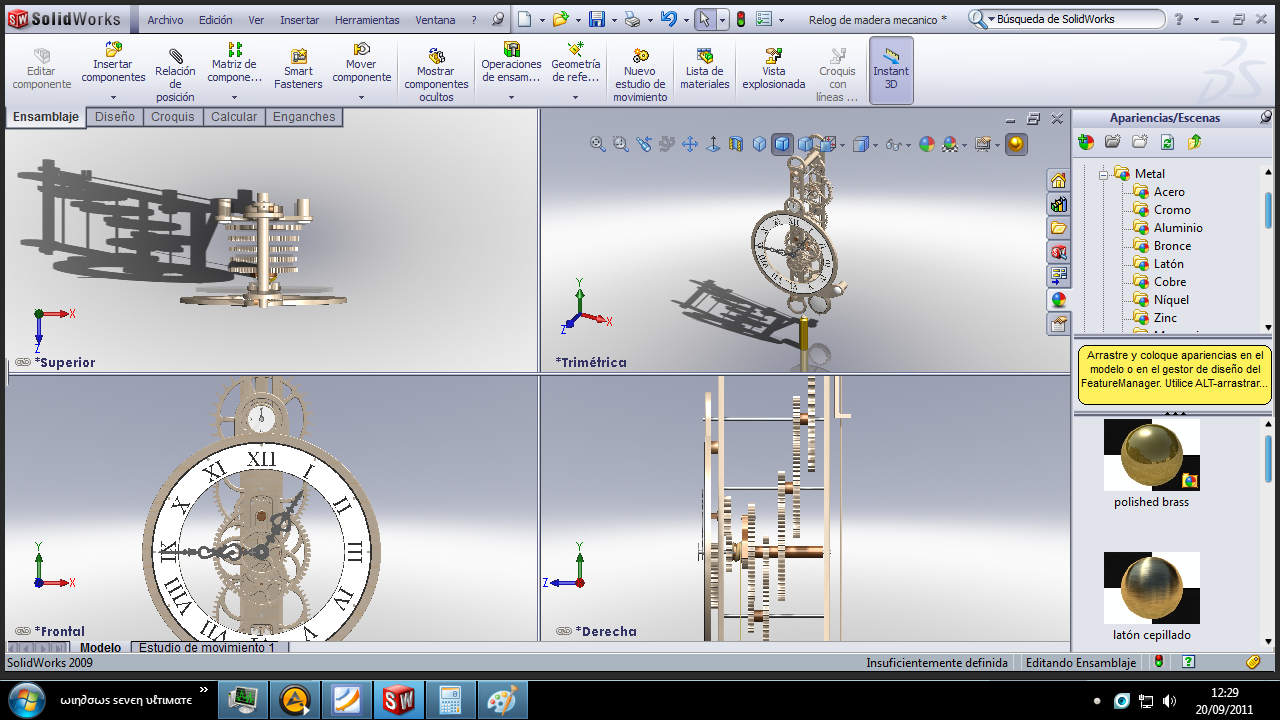Viewport: 1280px width, 720px height.
Task: Click Insertar componentes icon
Action: pos(113,49)
